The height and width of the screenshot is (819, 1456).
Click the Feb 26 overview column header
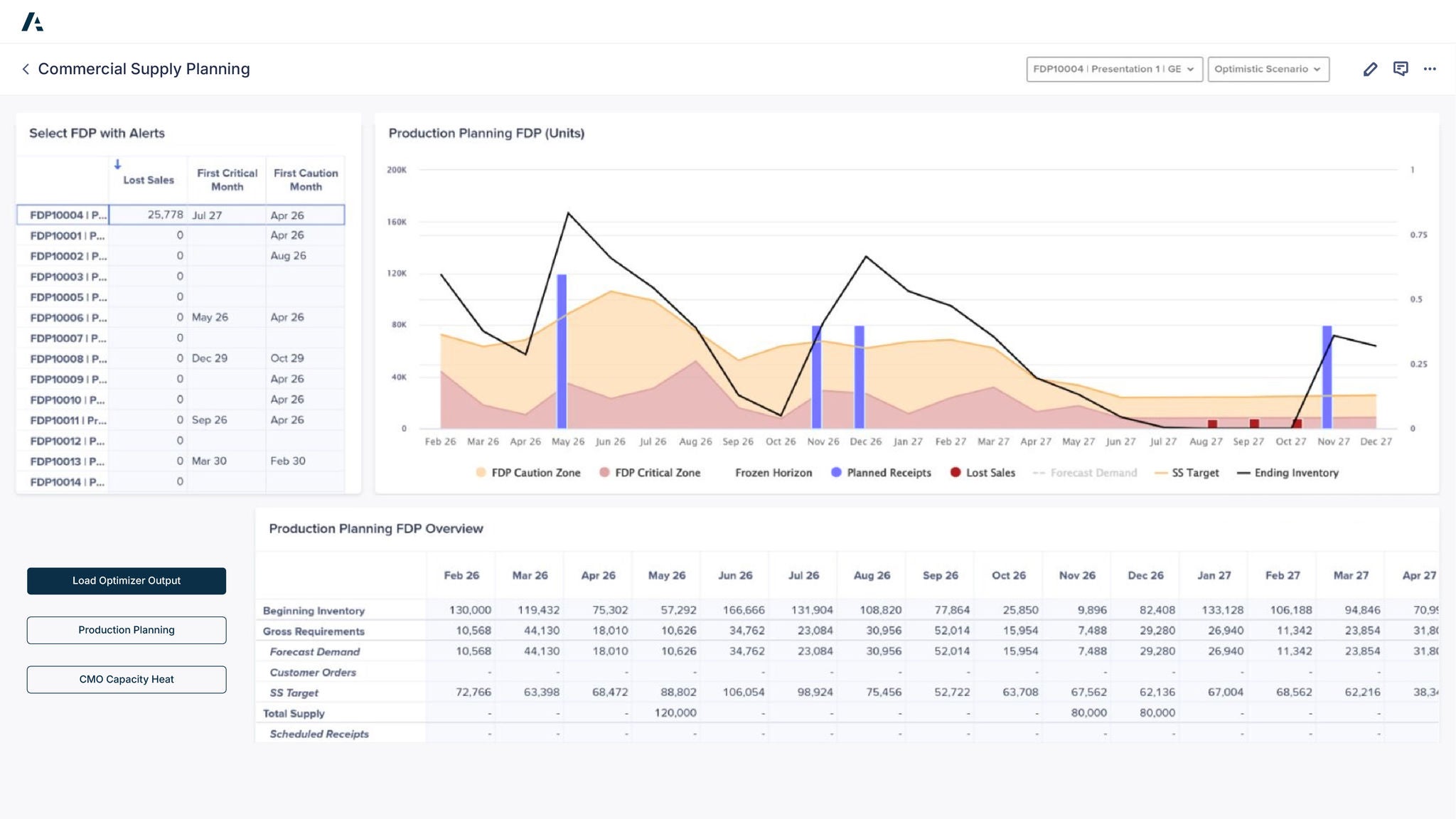tap(461, 575)
